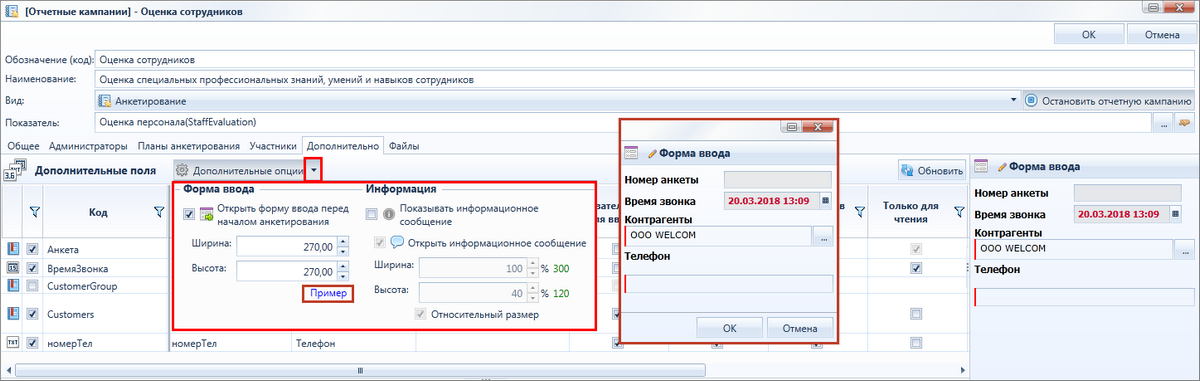Click the Остановить отчетную кампанию button

[x=1109, y=101]
